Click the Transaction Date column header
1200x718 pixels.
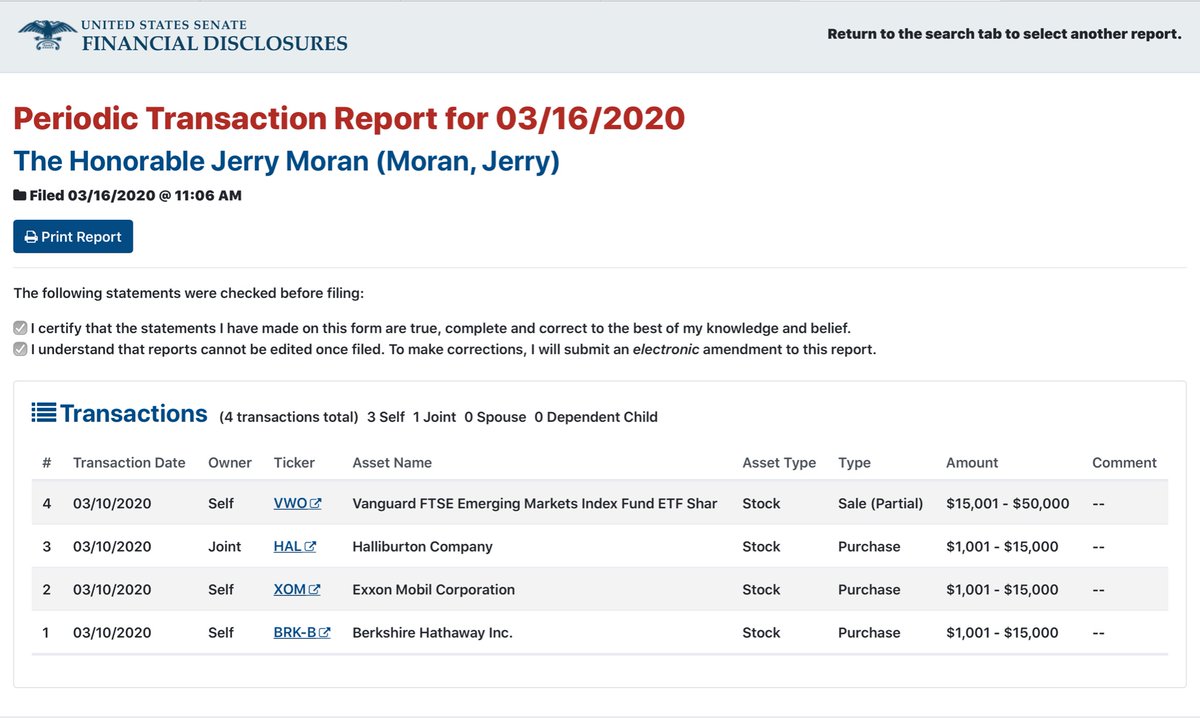[x=129, y=463]
